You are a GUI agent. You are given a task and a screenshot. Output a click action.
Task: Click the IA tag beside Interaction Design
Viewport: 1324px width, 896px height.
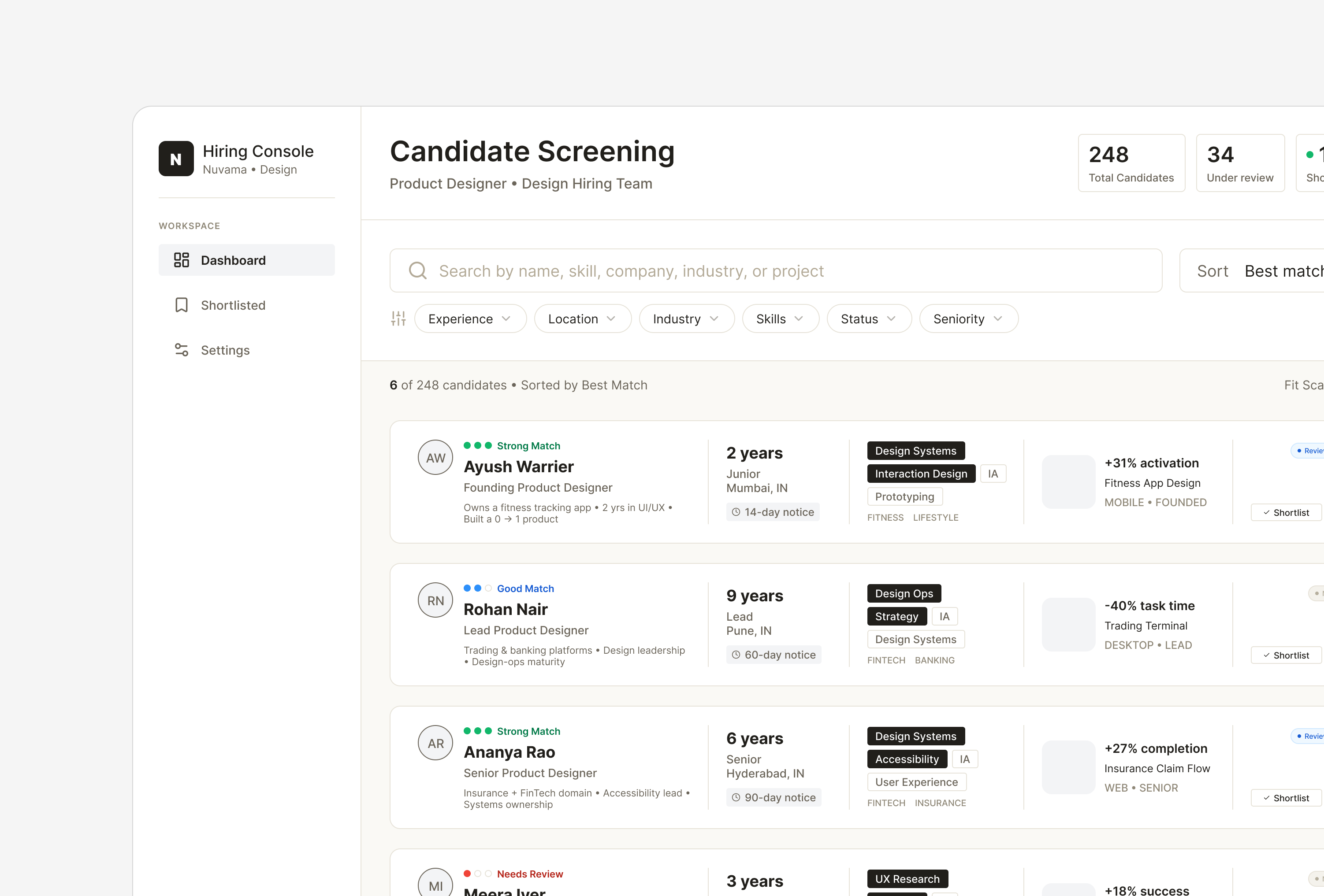(x=993, y=474)
